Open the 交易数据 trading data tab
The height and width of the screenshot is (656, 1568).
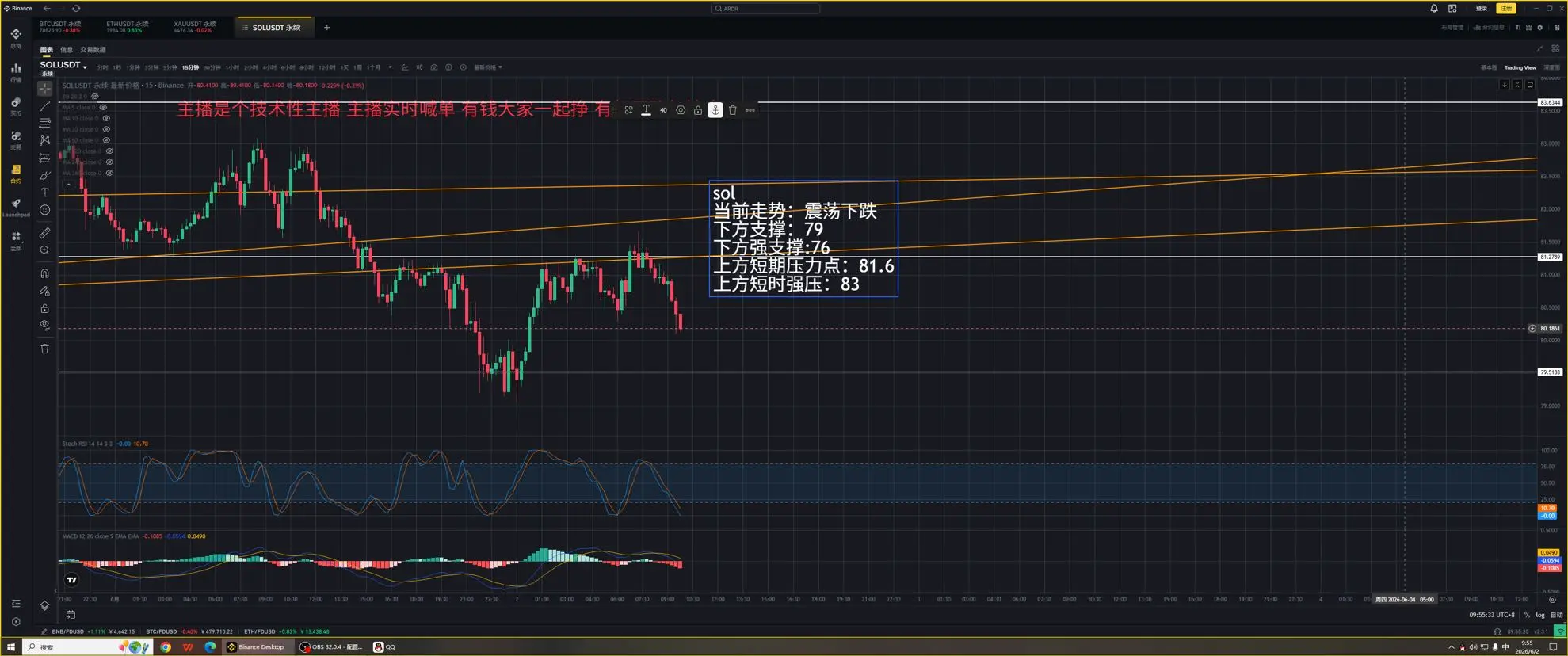click(93, 50)
